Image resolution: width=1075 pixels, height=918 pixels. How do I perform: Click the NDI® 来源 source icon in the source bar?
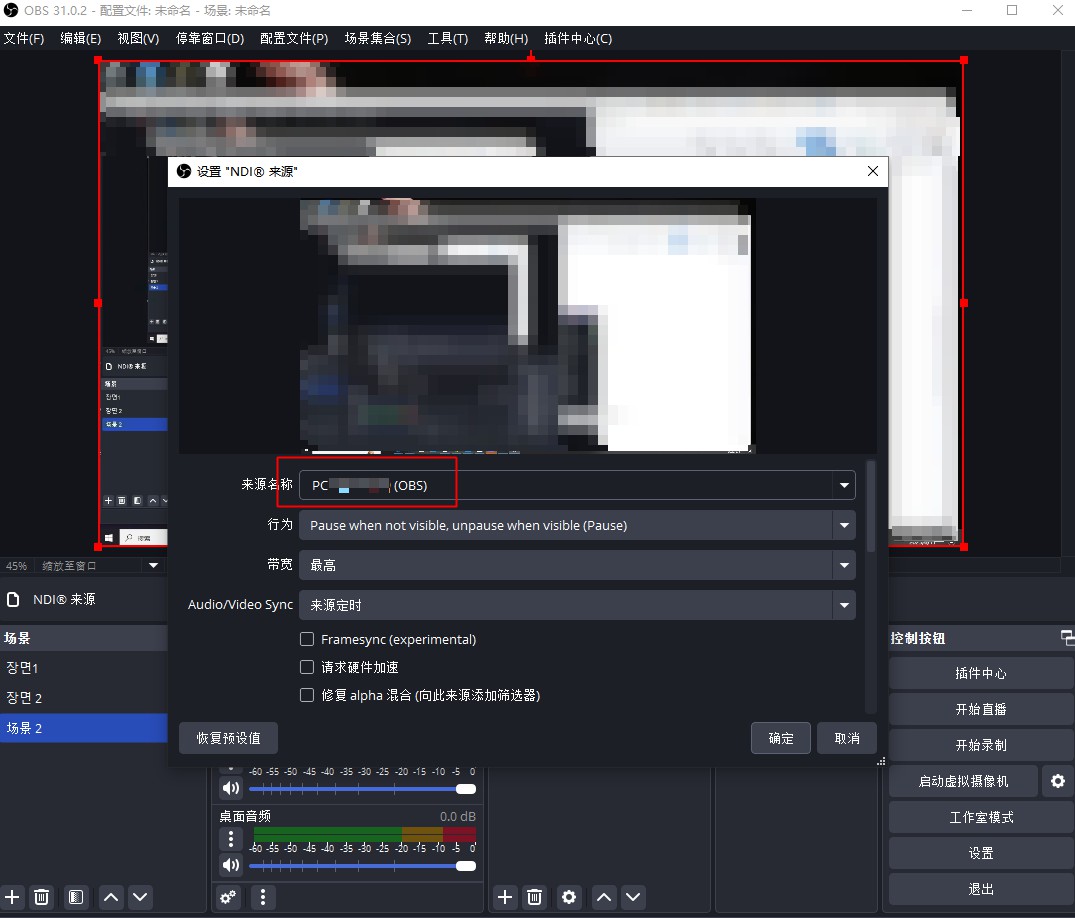pos(13,599)
